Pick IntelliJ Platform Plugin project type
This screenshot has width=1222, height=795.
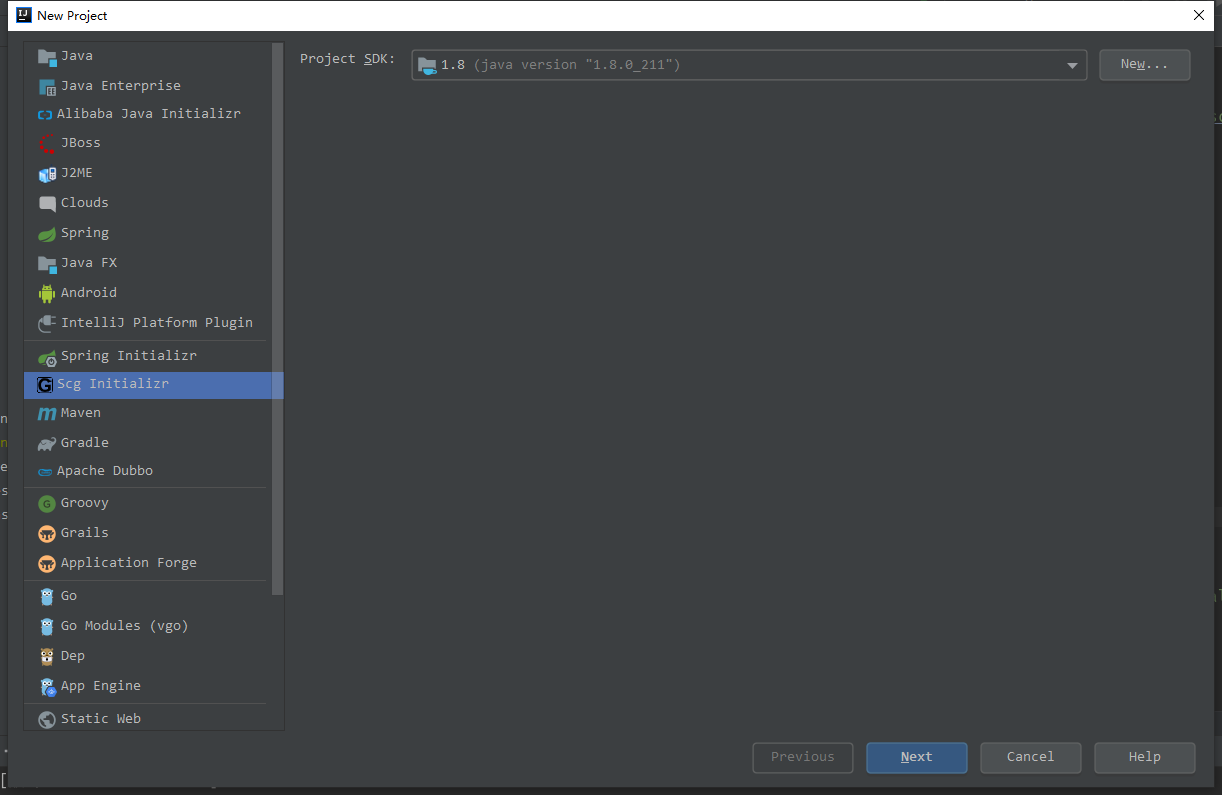pos(156,323)
